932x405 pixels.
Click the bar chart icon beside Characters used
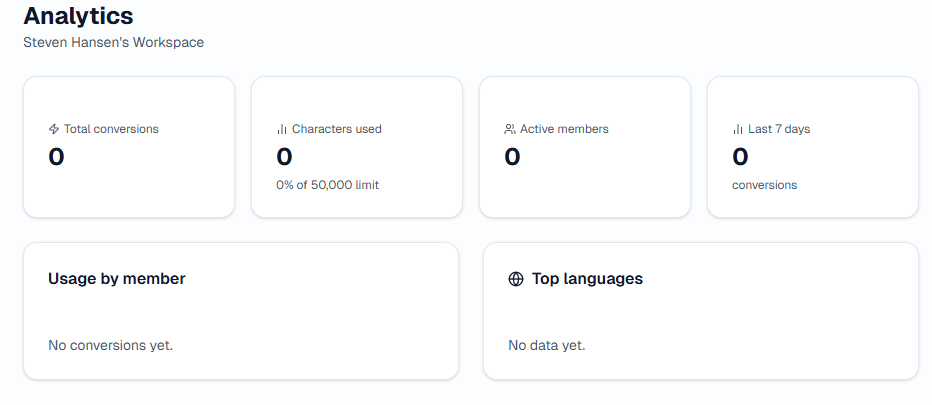282,129
